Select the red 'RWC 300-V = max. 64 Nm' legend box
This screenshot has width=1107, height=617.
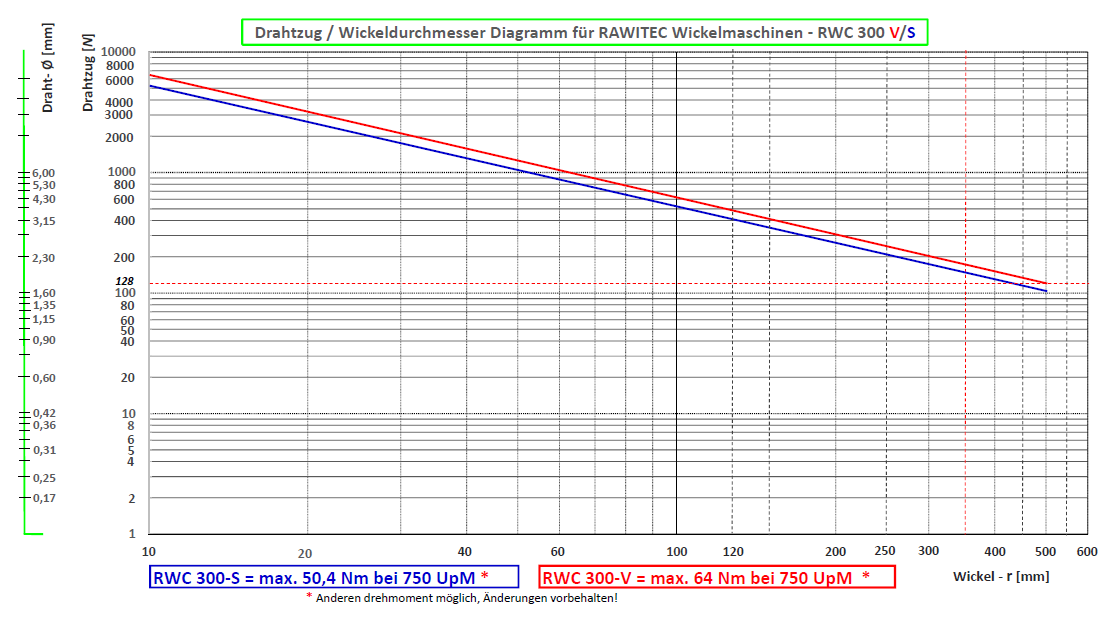717,577
